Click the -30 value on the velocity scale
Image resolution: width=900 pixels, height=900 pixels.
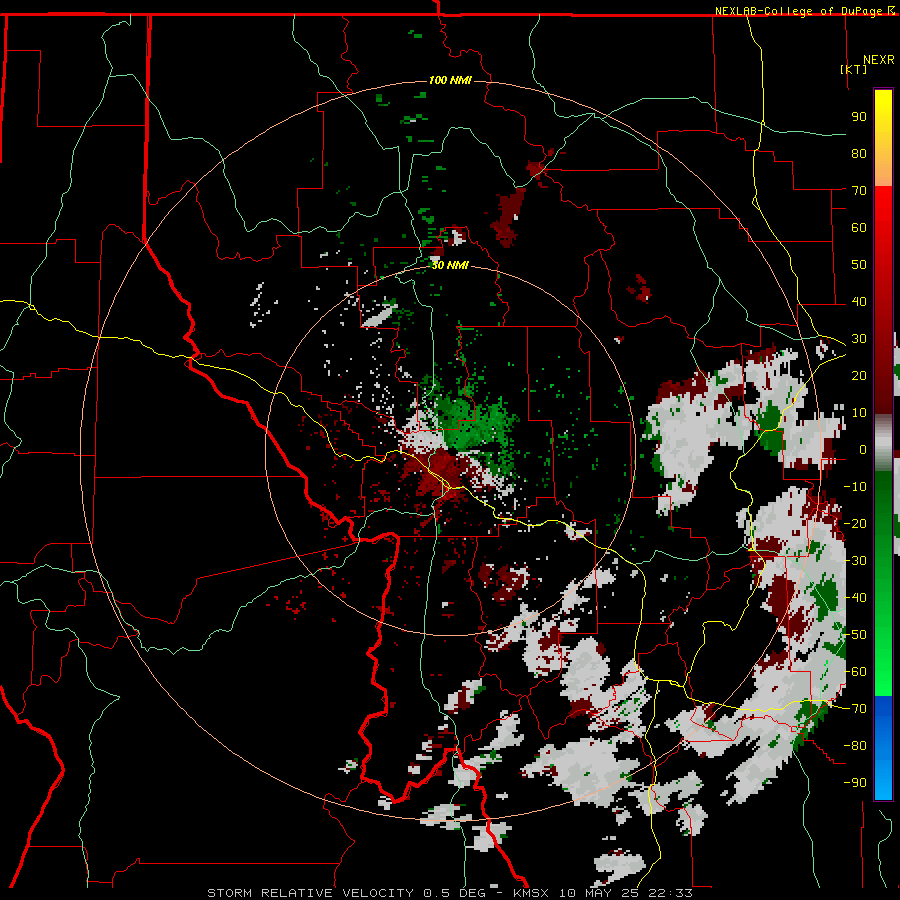click(x=855, y=561)
